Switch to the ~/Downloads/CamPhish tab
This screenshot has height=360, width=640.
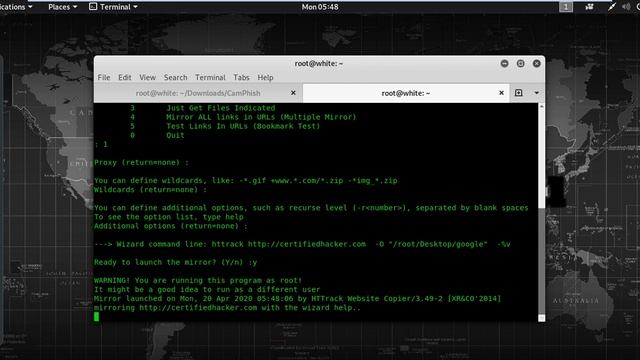point(198,93)
